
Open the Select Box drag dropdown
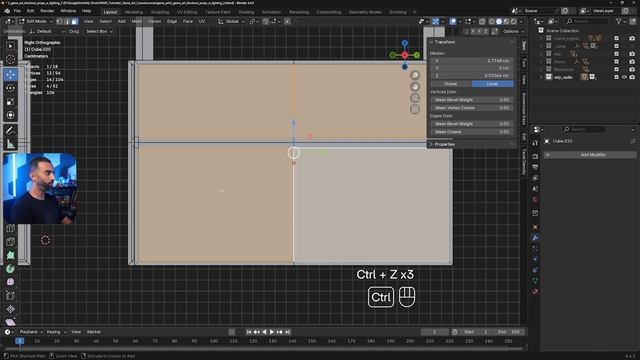pos(99,31)
